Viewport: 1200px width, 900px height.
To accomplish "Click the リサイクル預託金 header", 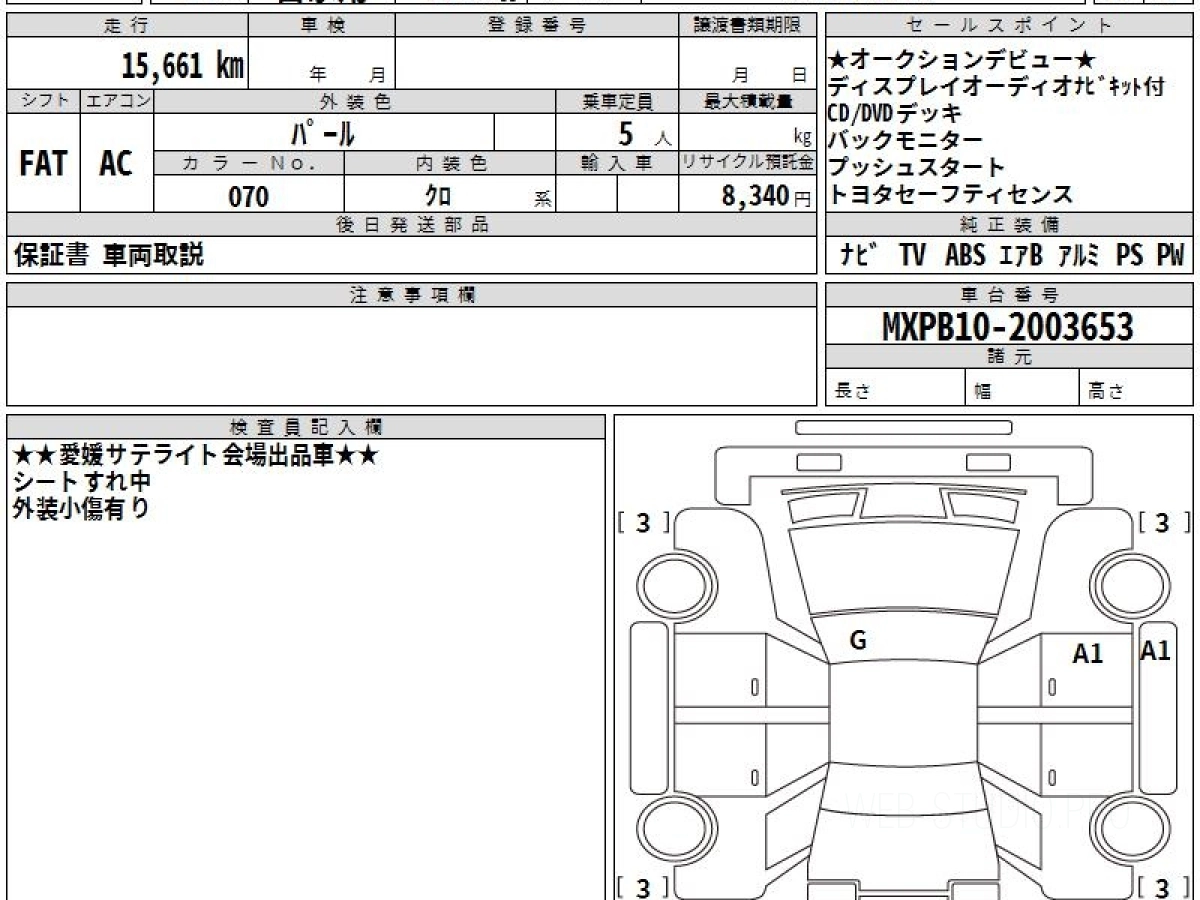I will pyautogui.click(x=747, y=164).
